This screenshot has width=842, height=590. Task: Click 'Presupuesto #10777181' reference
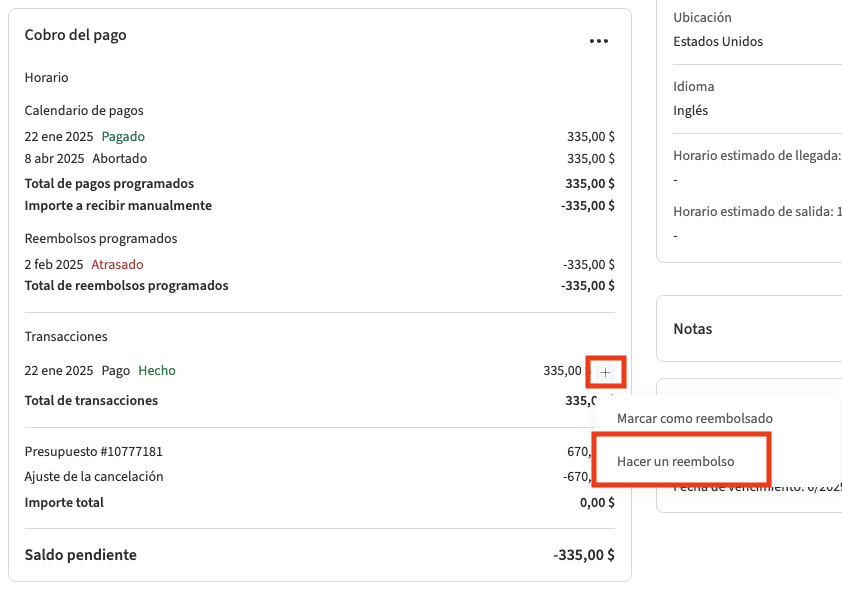[93, 452]
